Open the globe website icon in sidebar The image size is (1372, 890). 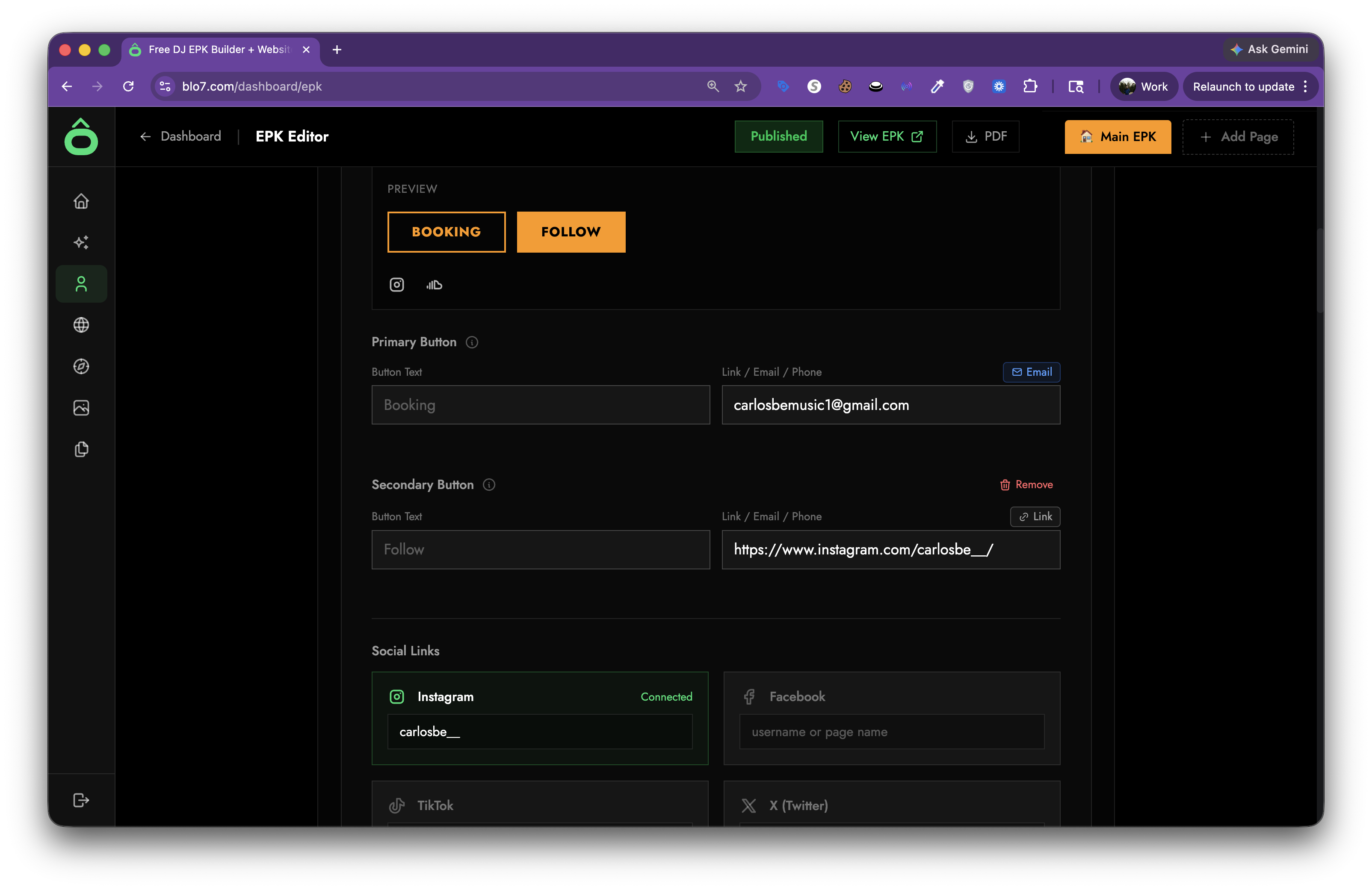81,325
